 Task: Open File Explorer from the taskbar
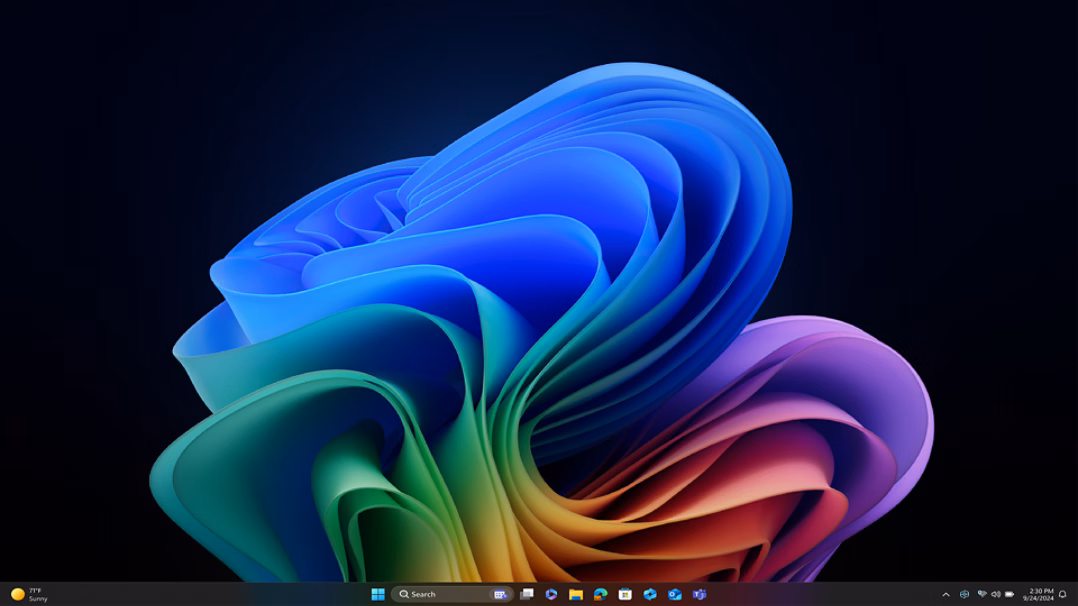coord(576,594)
